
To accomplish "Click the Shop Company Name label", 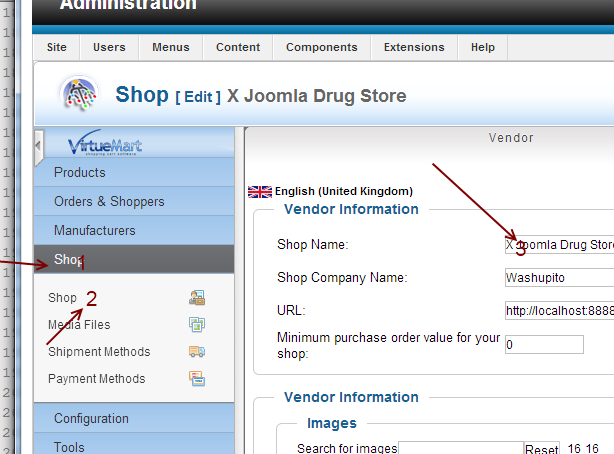I will coord(342,278).
